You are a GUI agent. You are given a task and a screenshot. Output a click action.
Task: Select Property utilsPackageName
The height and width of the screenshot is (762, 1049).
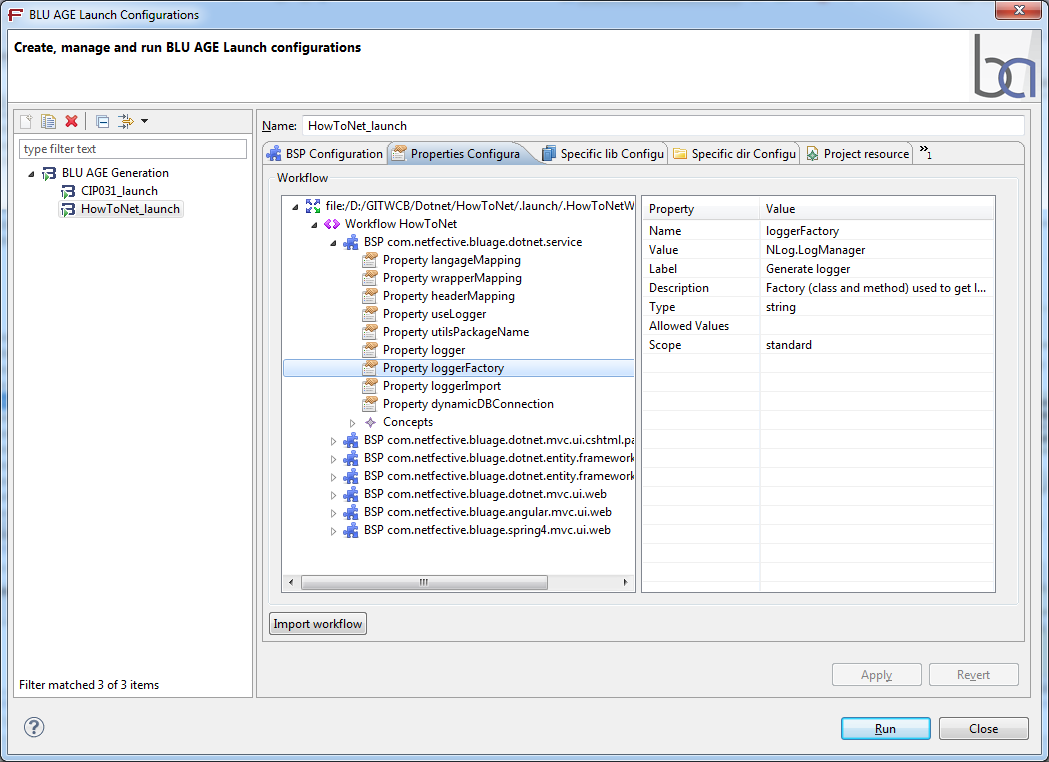(x=456, y=332)
